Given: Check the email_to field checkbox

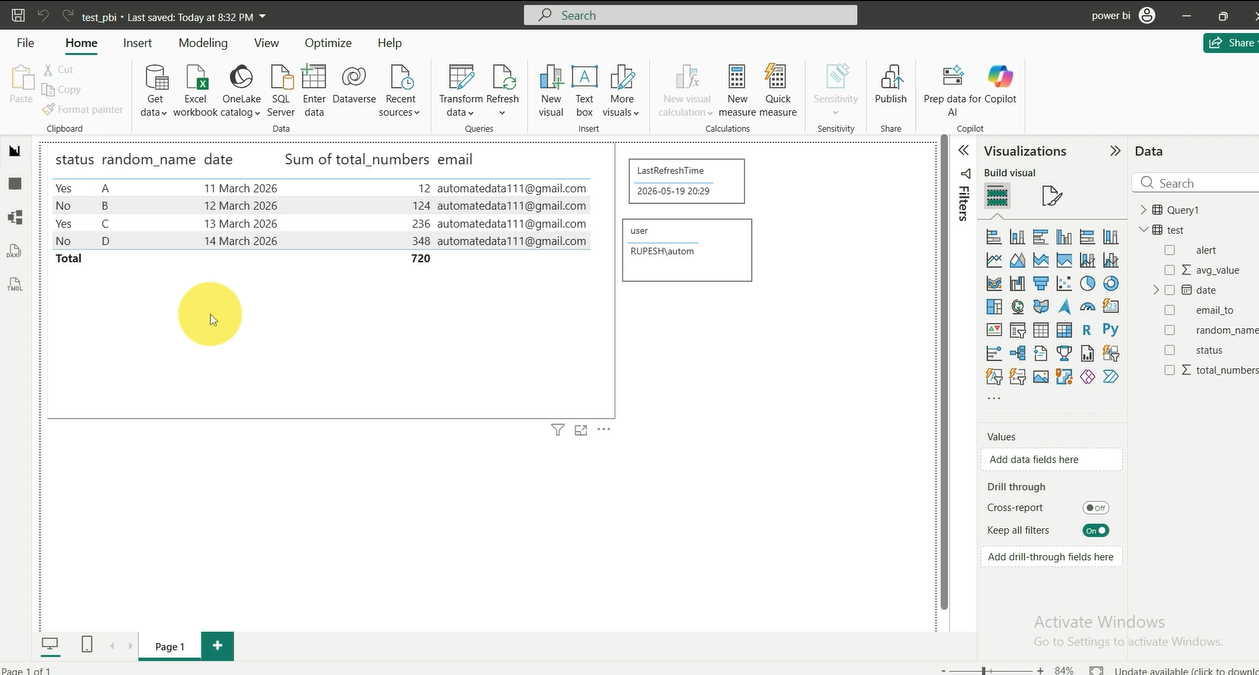Looking at the screenshot, I should click(x=1170, y=310).
